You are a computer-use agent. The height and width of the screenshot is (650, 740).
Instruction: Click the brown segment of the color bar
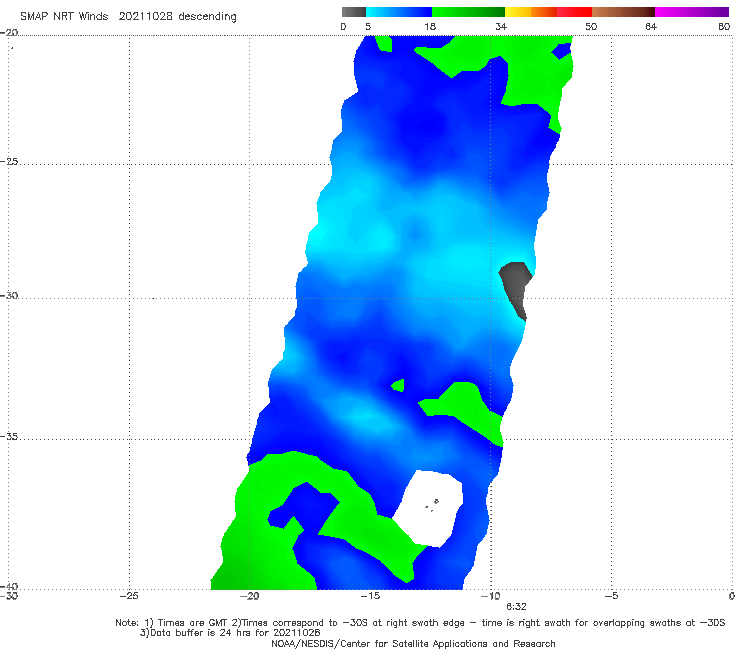click(x=623, y=12)
